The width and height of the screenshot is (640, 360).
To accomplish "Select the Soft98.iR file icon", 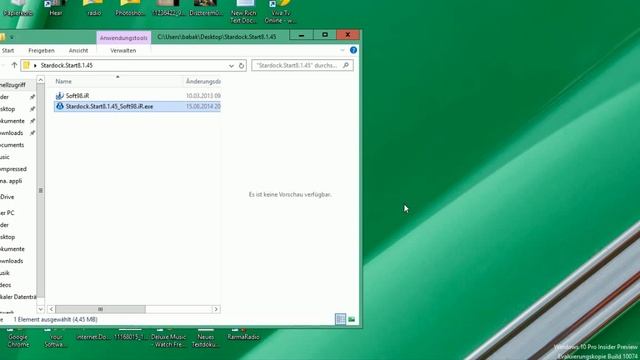I will pyautogui.click(x=60, y=96).
